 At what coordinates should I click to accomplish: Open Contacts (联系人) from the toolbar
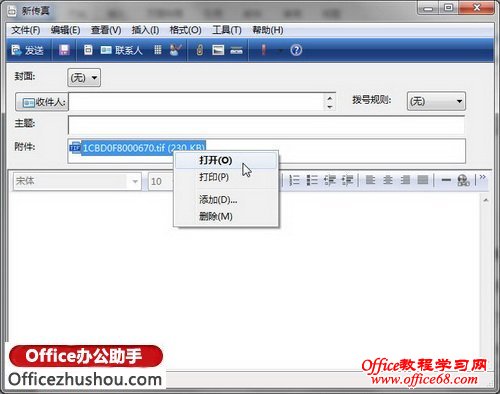(x=121, y=50)
